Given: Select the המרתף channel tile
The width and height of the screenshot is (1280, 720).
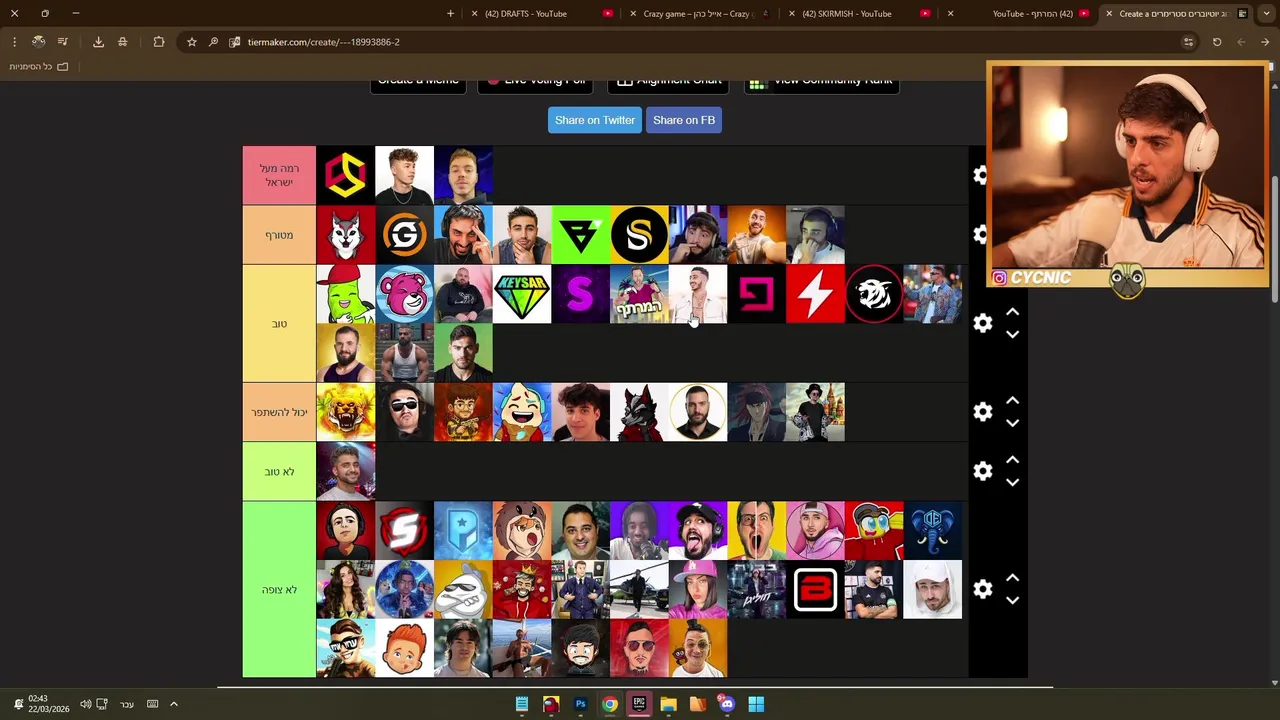Looking at the screenshot, I should tap(639, 294).
